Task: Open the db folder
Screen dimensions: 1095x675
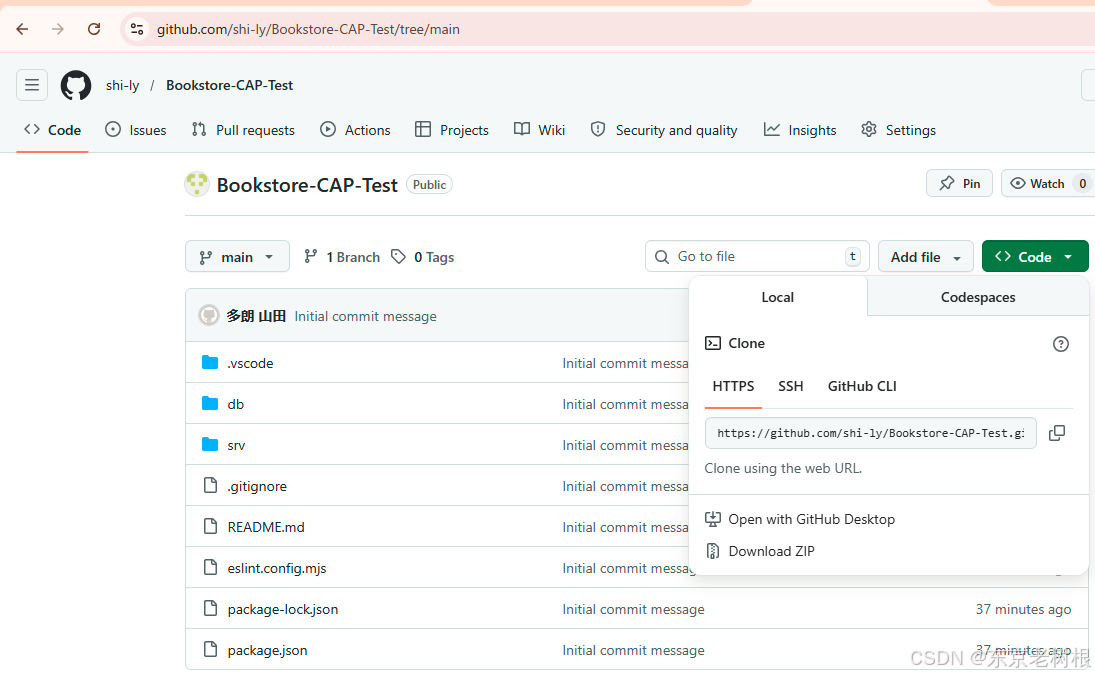Action: click(x=235, y=404)
